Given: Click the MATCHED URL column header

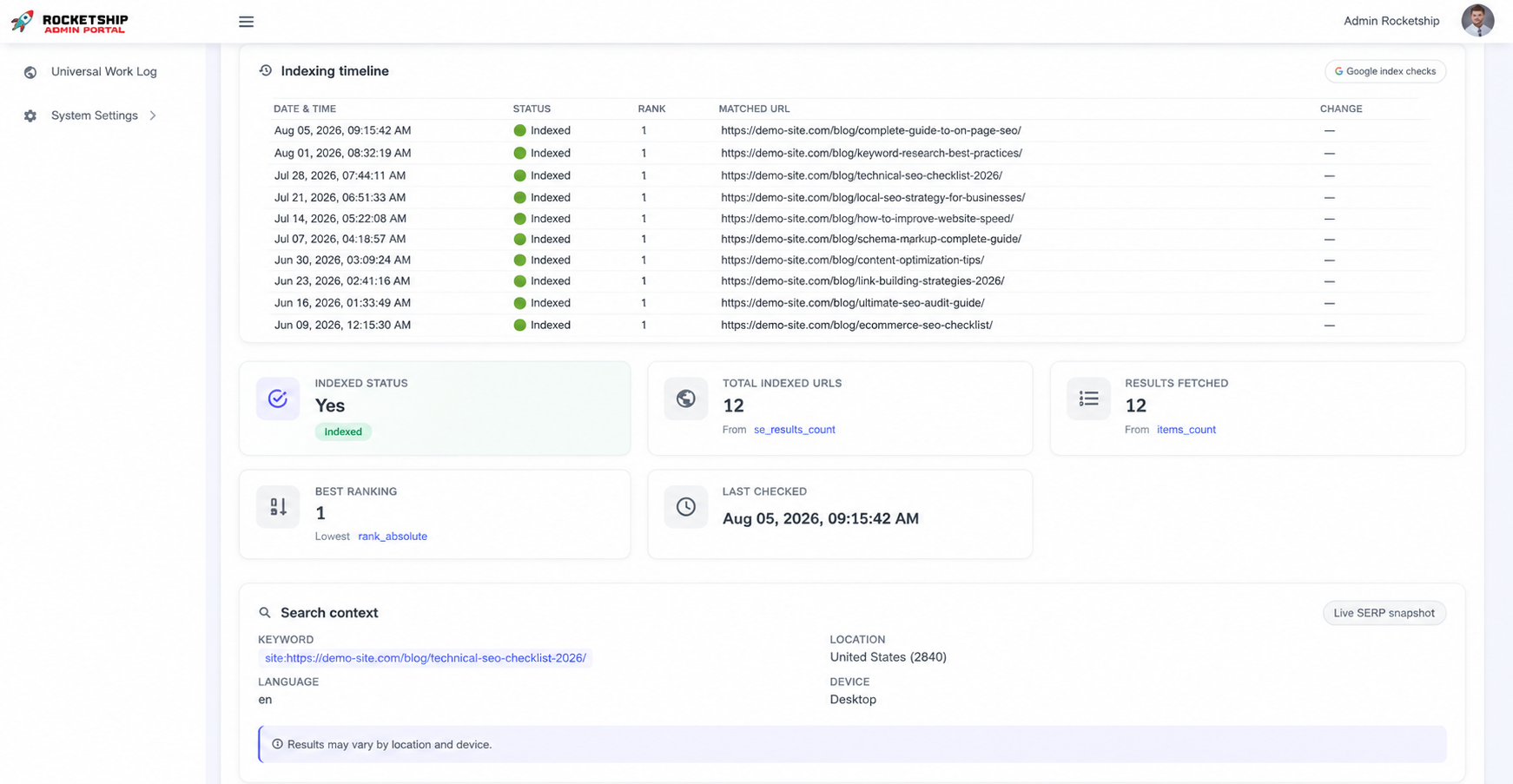Looking at the screenshot, I should pyautogui.click(x=754, y=109).
